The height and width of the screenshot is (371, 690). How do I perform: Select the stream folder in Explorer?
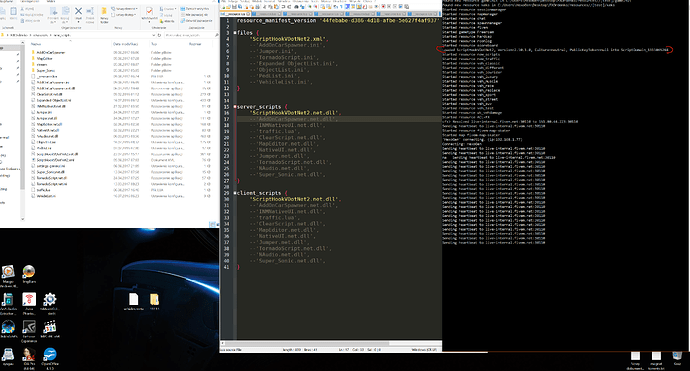tap(41, 64)
